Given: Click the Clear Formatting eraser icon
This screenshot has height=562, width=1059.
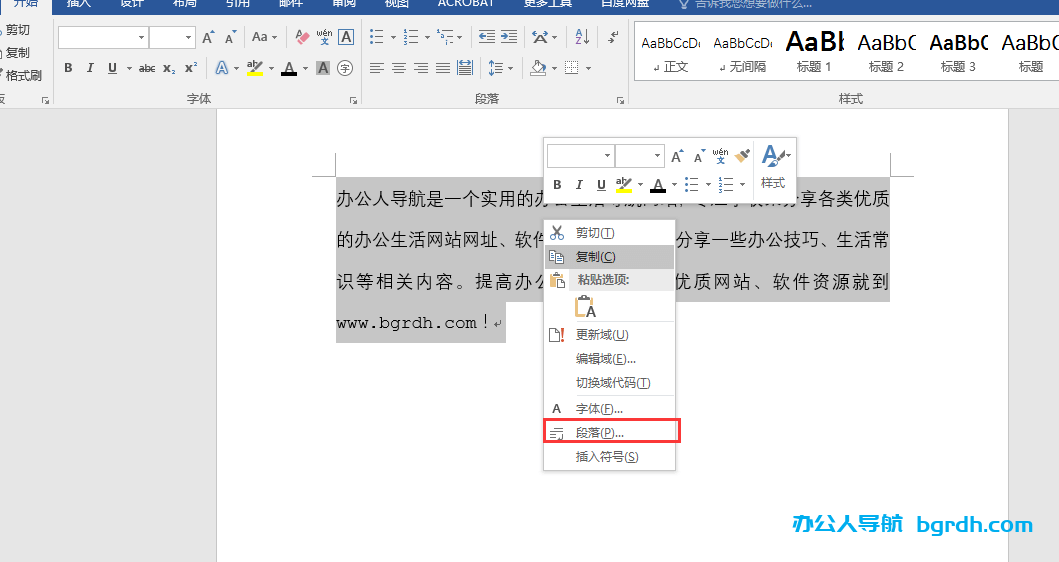Looking at the screenshot, I should [302, 37].
